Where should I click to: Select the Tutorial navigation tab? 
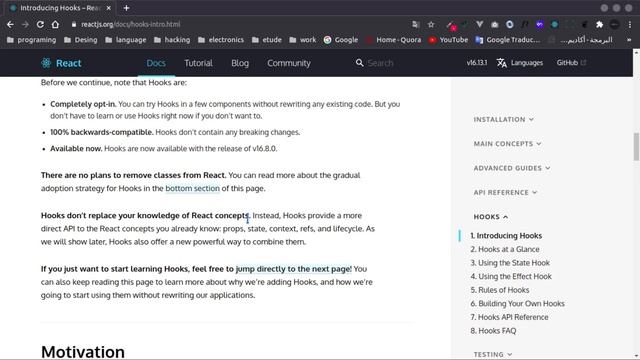[x=198, y=63]
